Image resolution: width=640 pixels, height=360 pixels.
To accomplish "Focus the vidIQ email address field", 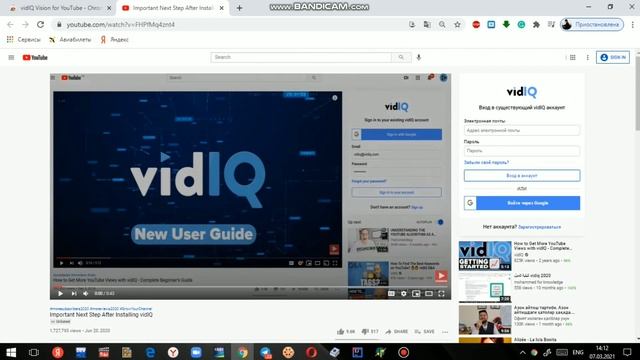I will 522,130.
